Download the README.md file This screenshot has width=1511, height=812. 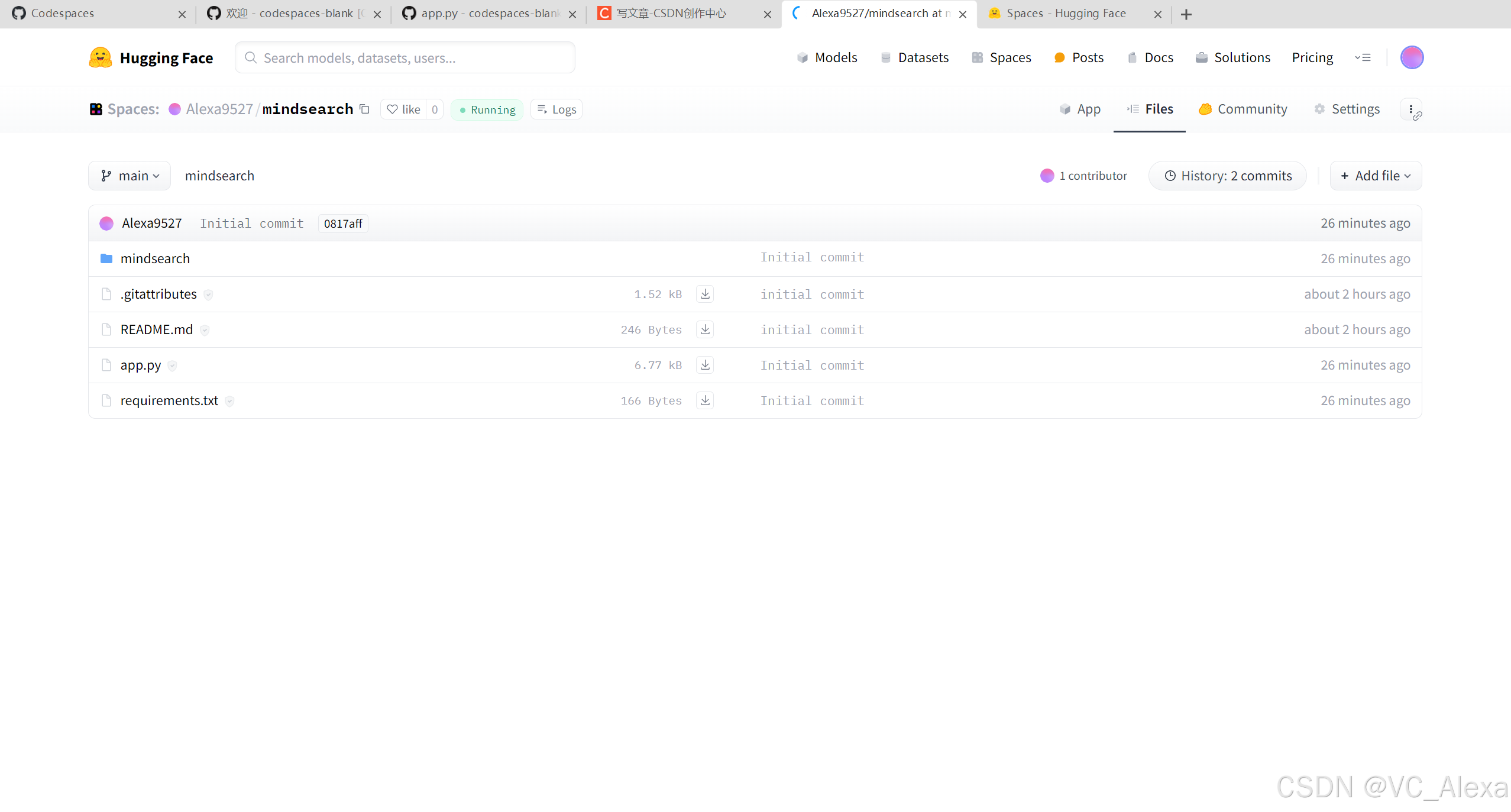pyautogui.click(x=705, y=329)
